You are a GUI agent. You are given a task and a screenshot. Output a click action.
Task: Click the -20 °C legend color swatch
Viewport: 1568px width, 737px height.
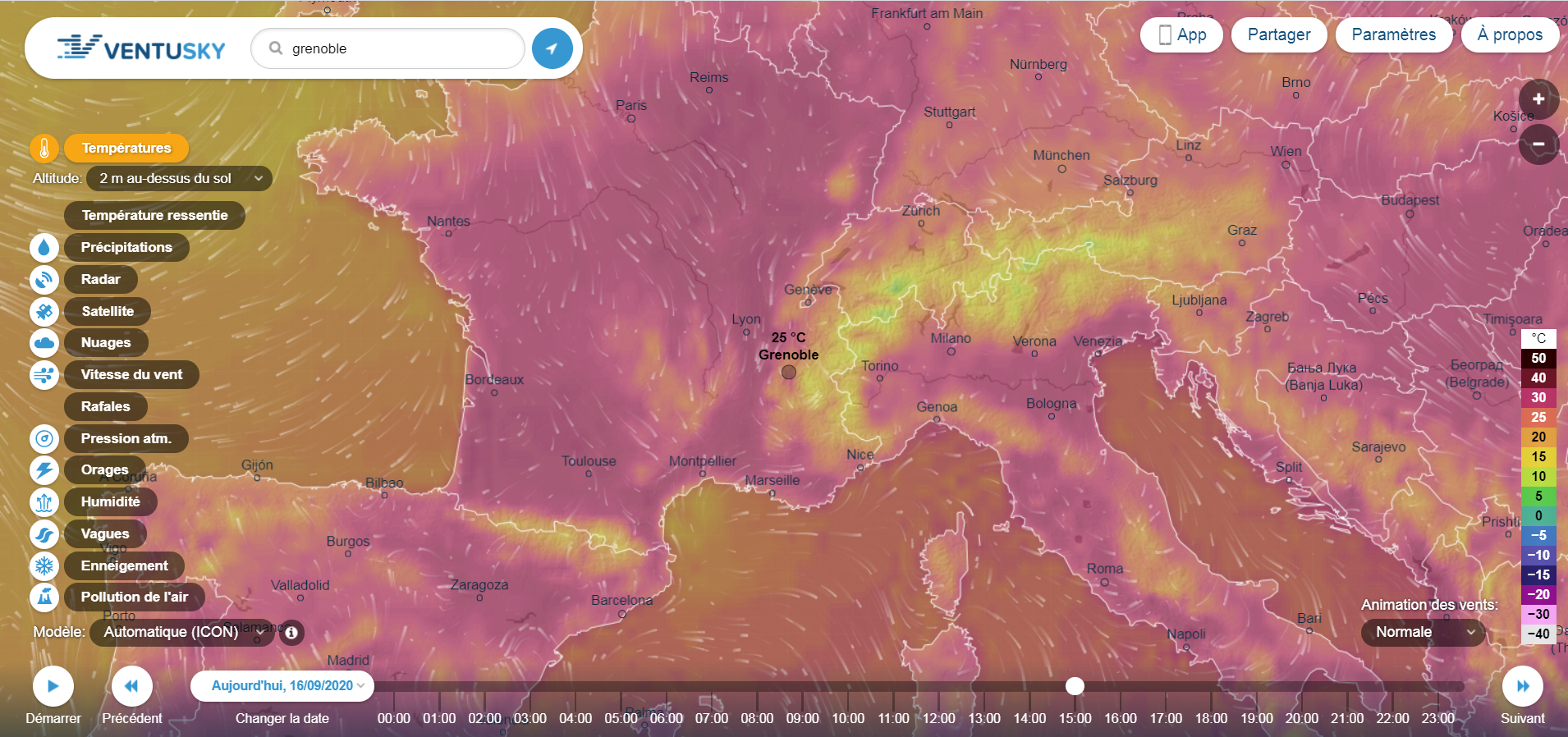click(1538, 594)
